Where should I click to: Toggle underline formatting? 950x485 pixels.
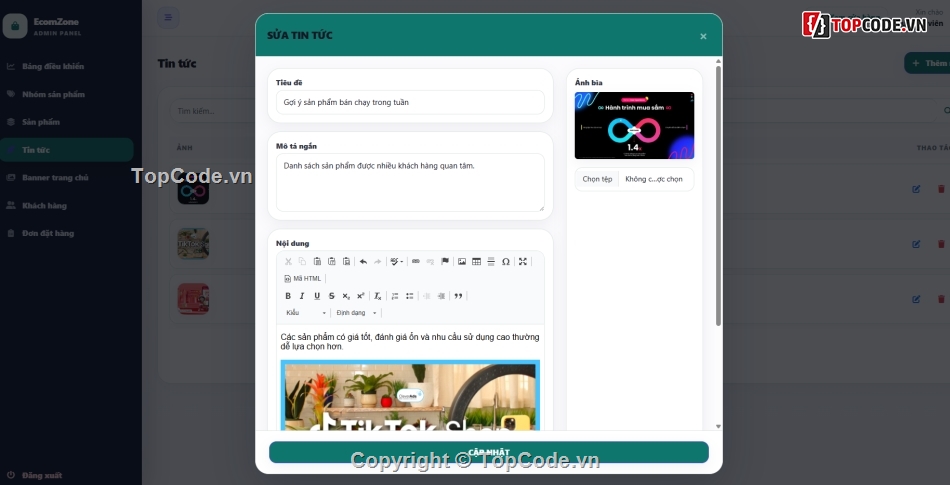pos(317,296)
